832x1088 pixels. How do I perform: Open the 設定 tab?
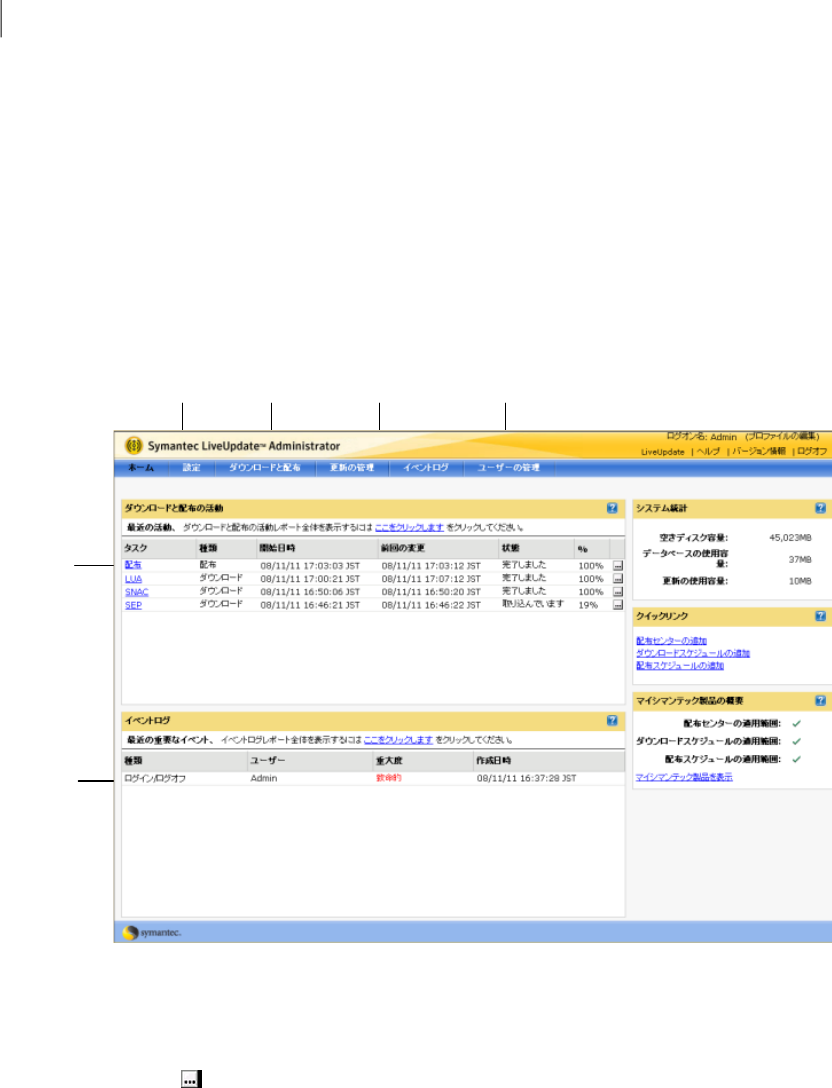(x=192, y=468)
